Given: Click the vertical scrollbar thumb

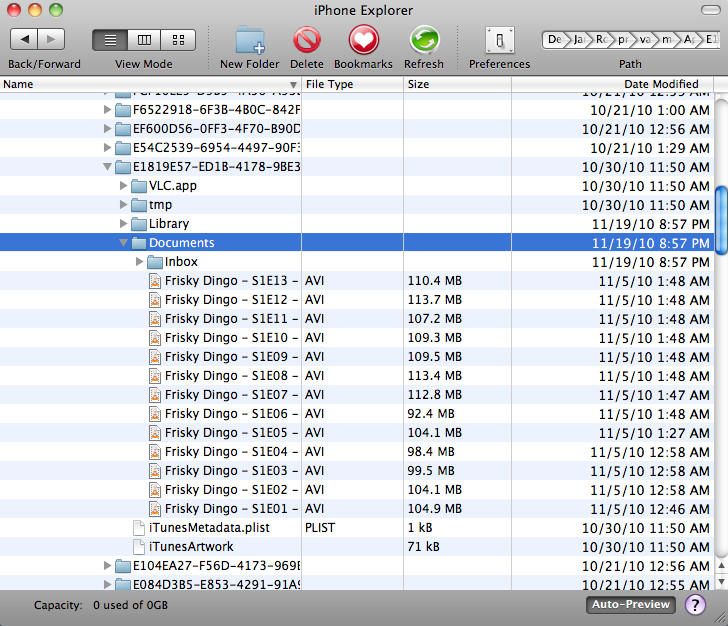Looking at the screenshot, I should (721, 221).
